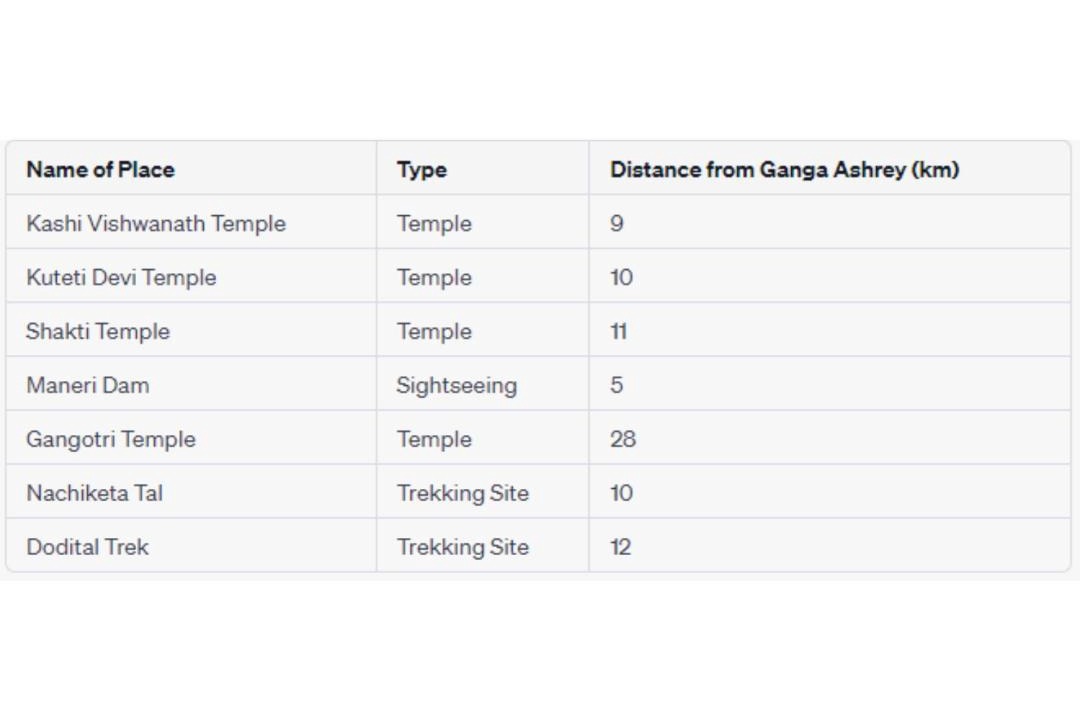Select the distance value 28
The width and height of the screenshot is (1080, 720).
tap(622, 440)
